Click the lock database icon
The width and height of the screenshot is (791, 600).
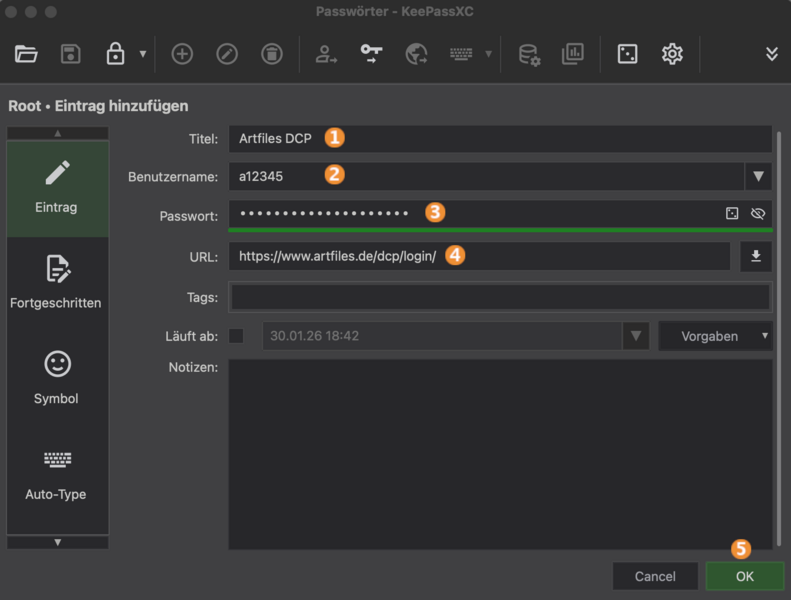click(116, 54)
